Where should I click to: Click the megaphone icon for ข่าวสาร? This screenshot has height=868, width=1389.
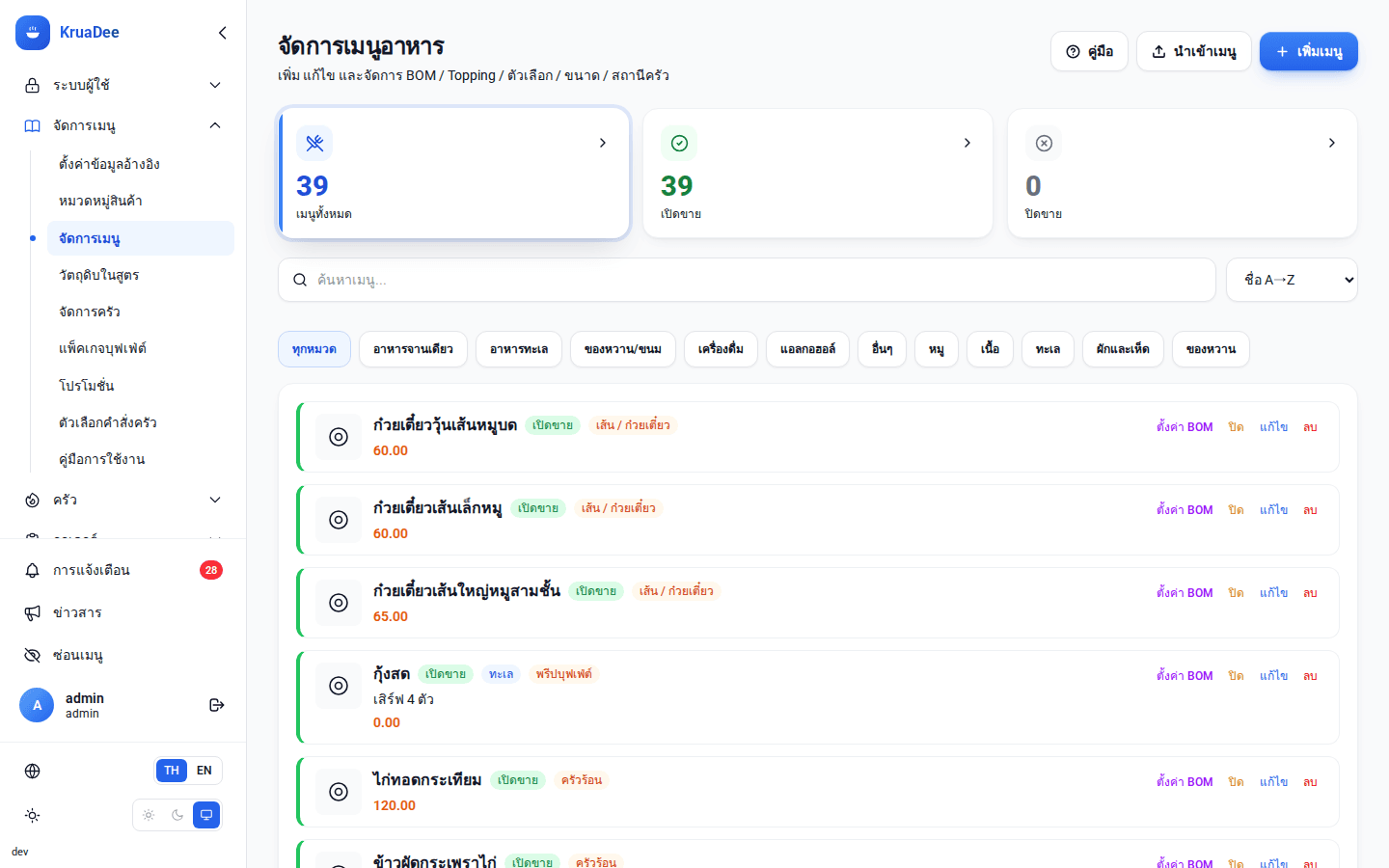[x=32, y=612]
